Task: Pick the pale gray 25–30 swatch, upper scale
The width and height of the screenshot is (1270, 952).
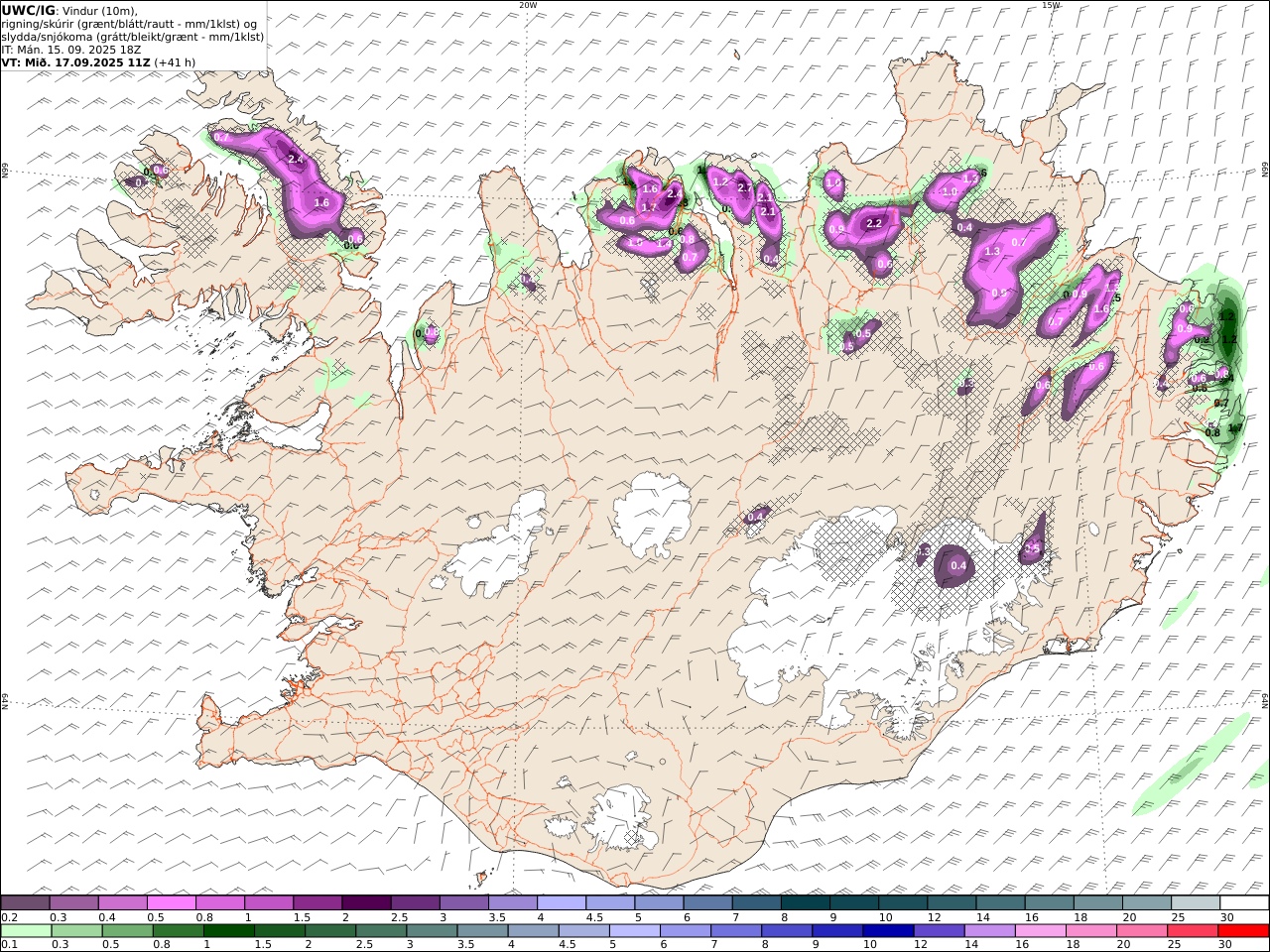Action: click(x=1195, y=902)
